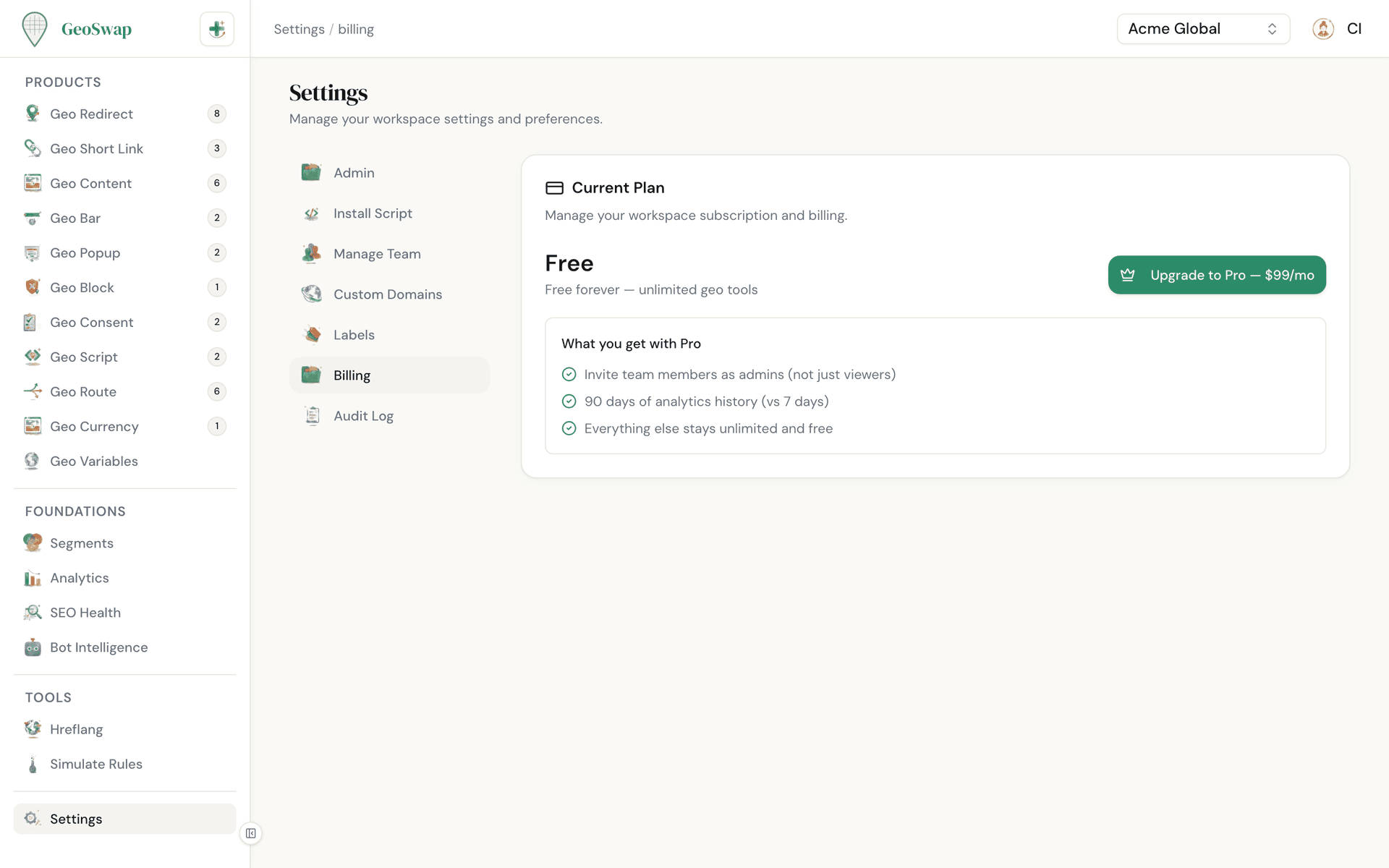Click the green plus button in header
This screenshot has height=868, width=1389.
point(216,29)
